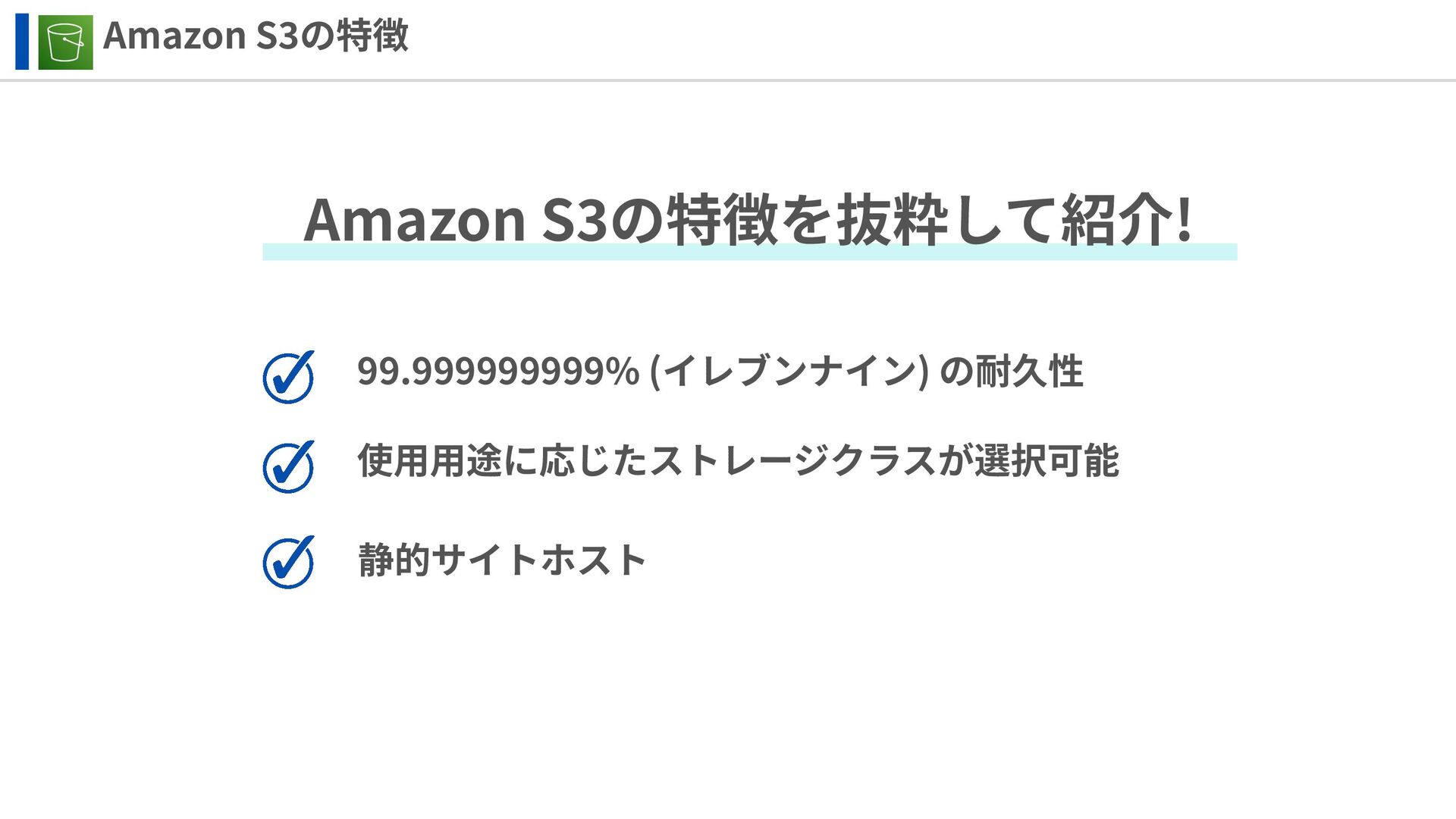The image size is (1456, 819).
Task: Click "抜粋して" in the main heading
Action: [x=947, y=220]
